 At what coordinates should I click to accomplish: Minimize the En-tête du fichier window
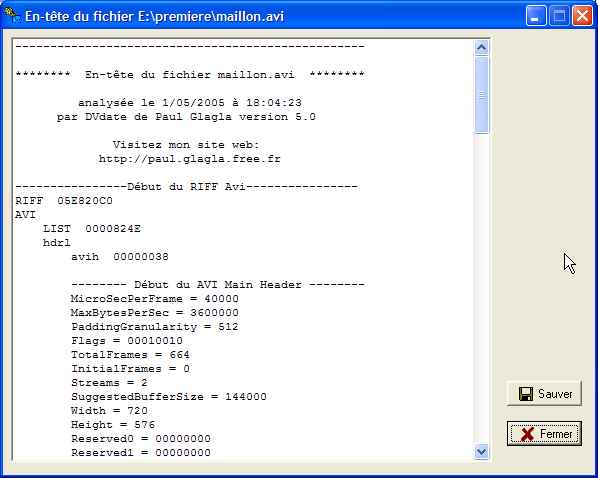pyautogui.click(x=536, y=16)
